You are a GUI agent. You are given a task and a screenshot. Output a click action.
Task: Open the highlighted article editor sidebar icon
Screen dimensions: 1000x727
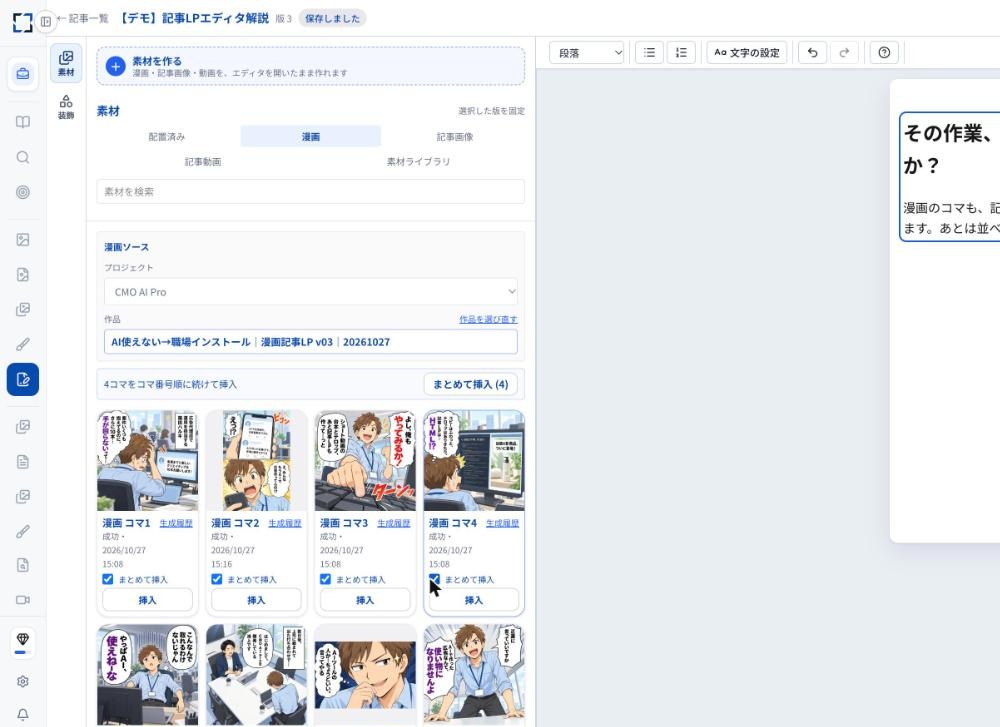[x=23, y=379]
